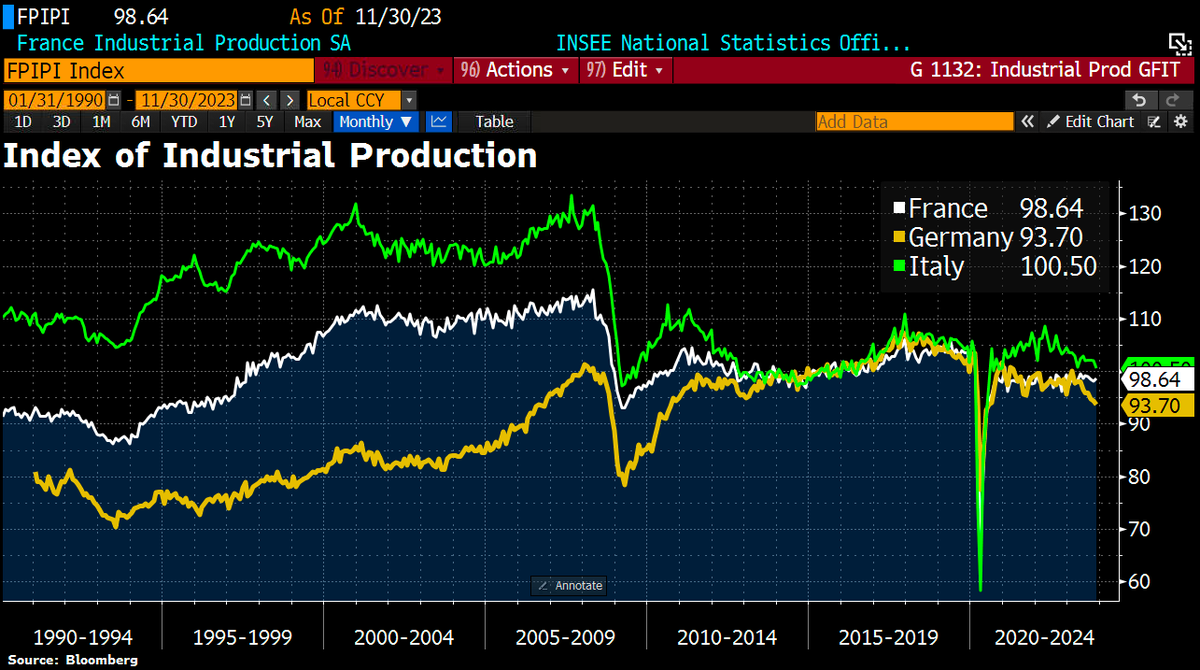
Task: Collapse the toolbar with the double-chevron icon
Action: (1028, 121)
